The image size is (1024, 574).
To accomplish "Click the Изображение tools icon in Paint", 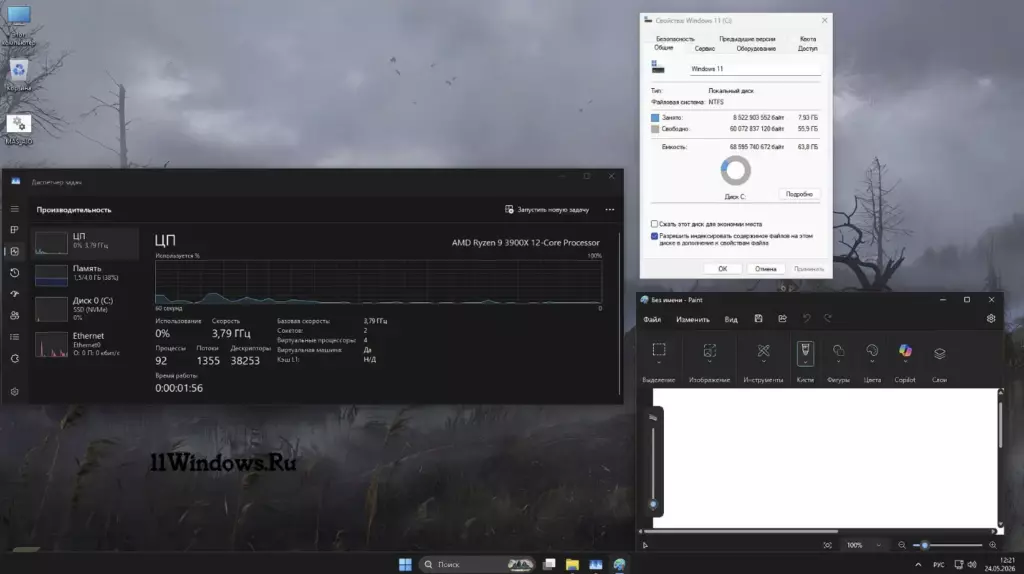I will point(709,351).
